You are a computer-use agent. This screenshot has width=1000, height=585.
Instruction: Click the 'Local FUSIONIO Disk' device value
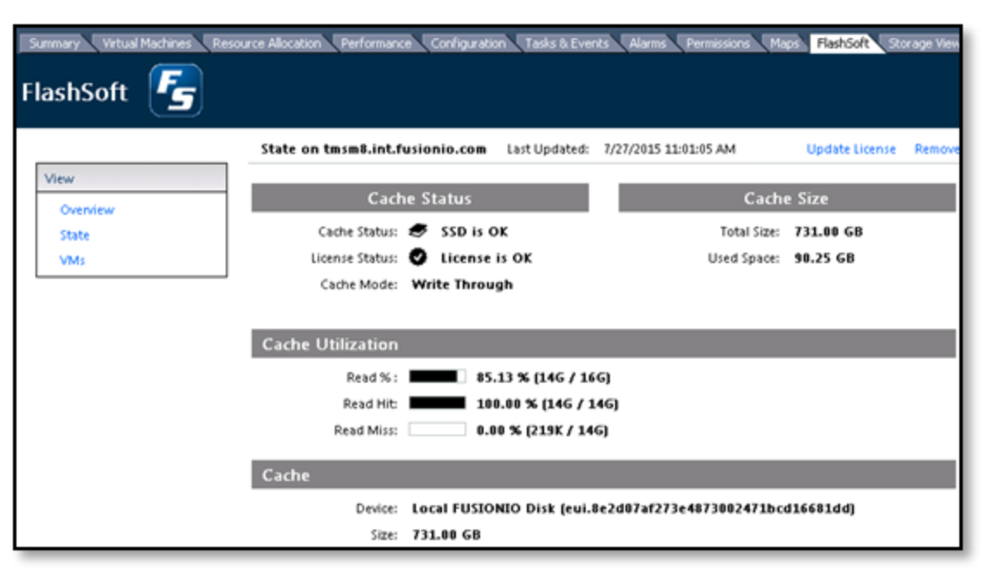pyautogui.click(x=633, y=508)
